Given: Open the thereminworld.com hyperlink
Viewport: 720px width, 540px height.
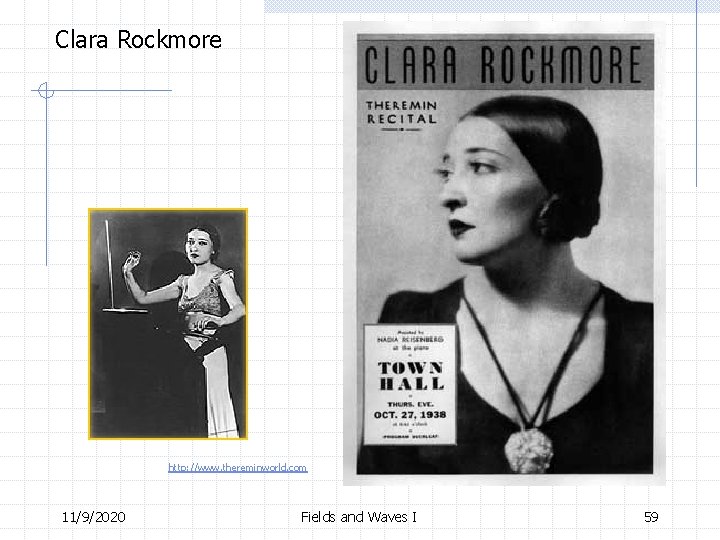Looking at the screenshot, I should click(x=237, y=468).
